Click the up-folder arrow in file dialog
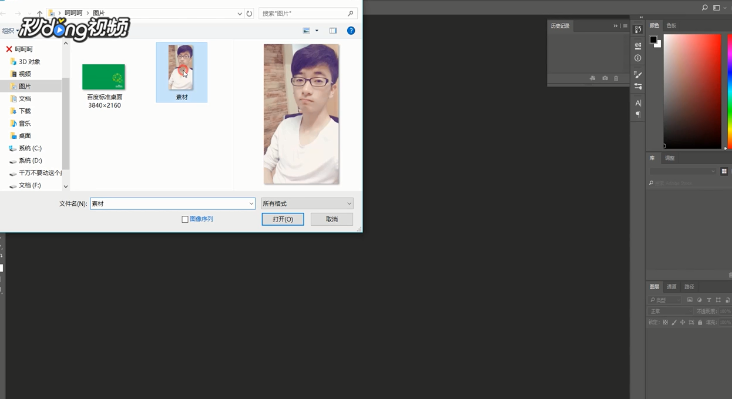This screenshot has width=732, height=399. 40,14
